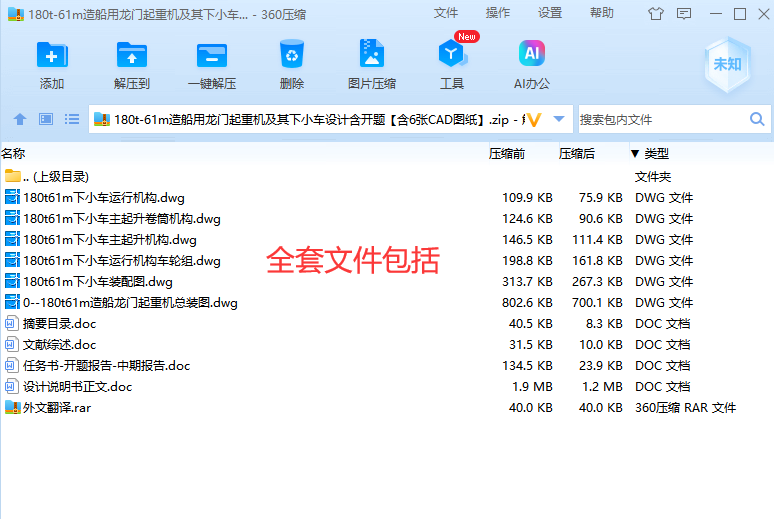Open the 图片压缩 image compression tool
The image size is (774, 519).
click(x=372, y=53)
